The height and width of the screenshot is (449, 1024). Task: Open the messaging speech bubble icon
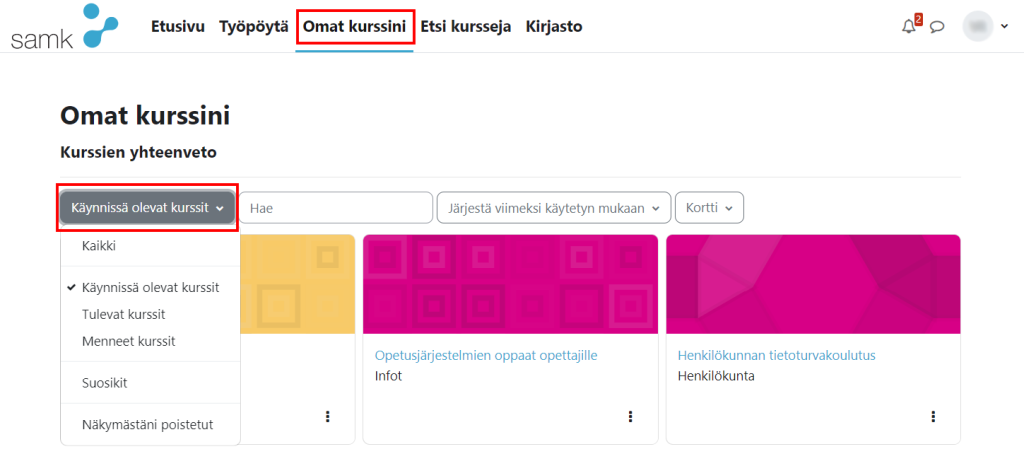click(x=937, y=27)
